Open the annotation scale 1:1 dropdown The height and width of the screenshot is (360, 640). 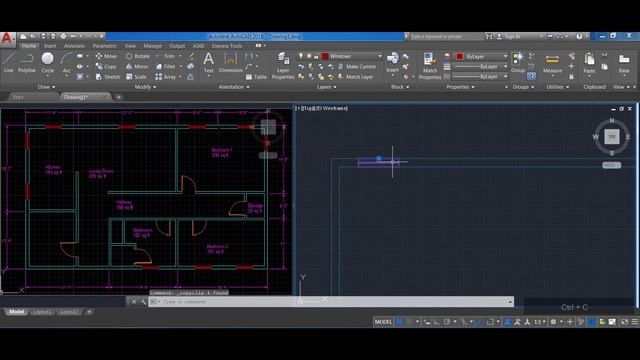click(540, 322)
